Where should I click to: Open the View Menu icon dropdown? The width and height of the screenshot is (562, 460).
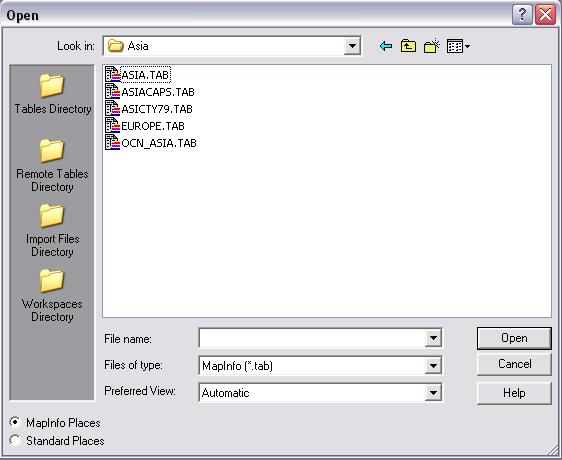pos(458,46)
